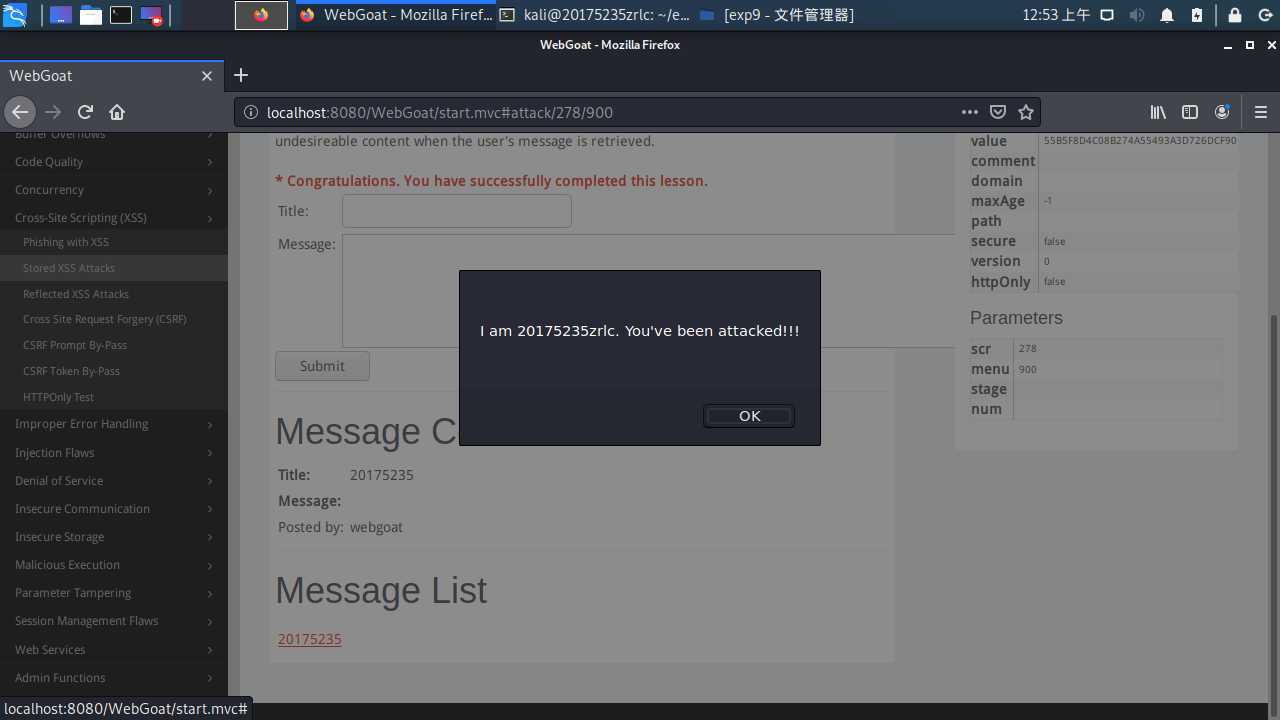Screen dimensions: 1280x720
Task: Go to Firefox home page
Action: pyautogui.click(x=117, y=112)
